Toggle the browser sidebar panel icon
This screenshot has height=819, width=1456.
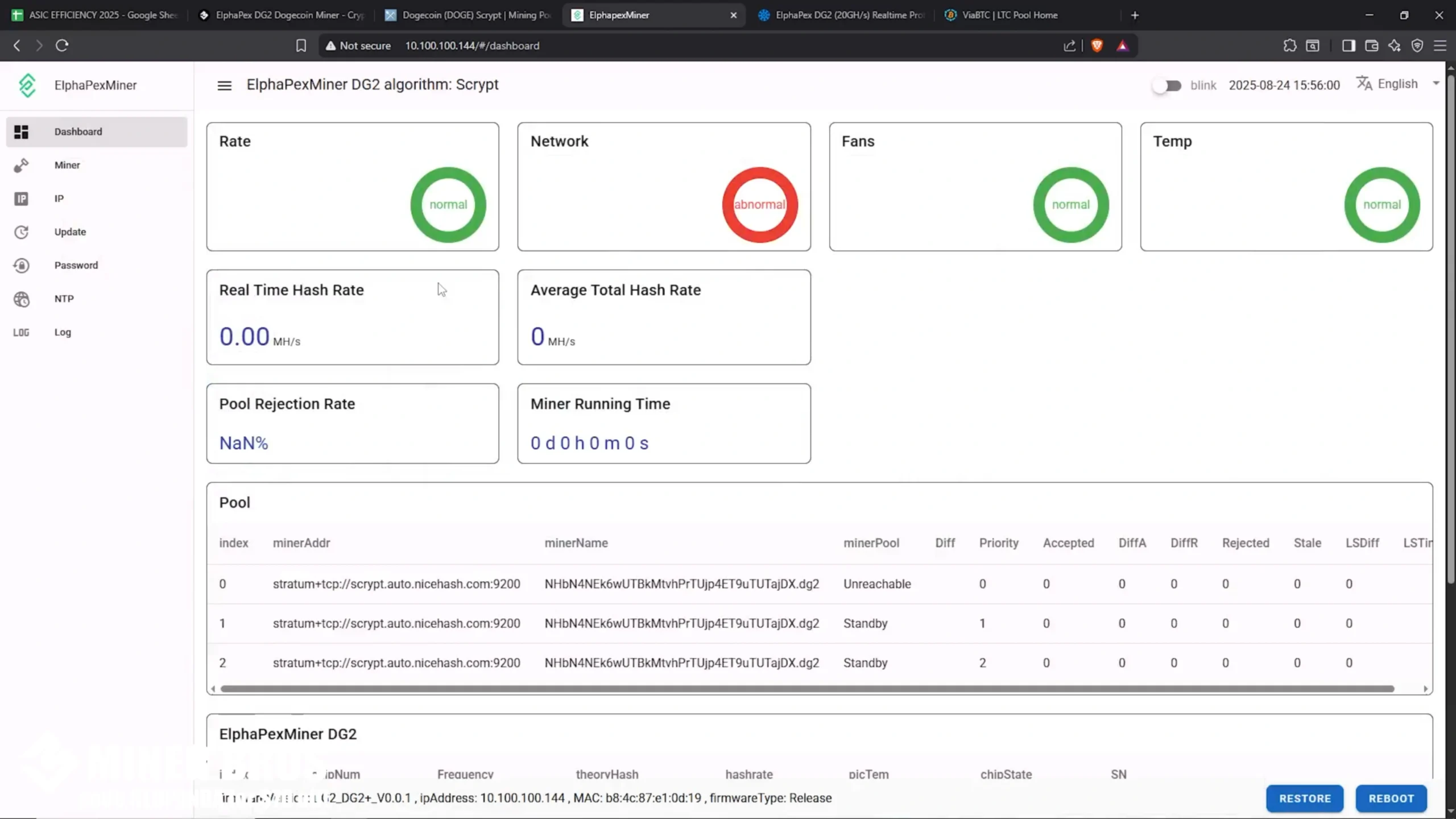tap(1349, 45)
